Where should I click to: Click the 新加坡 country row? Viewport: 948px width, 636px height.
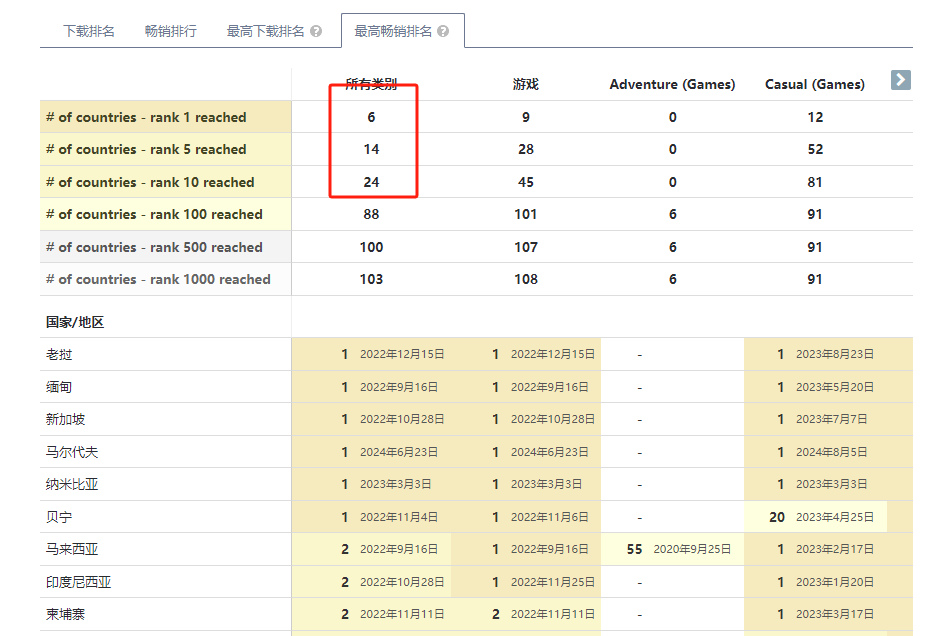click(476, 419)
